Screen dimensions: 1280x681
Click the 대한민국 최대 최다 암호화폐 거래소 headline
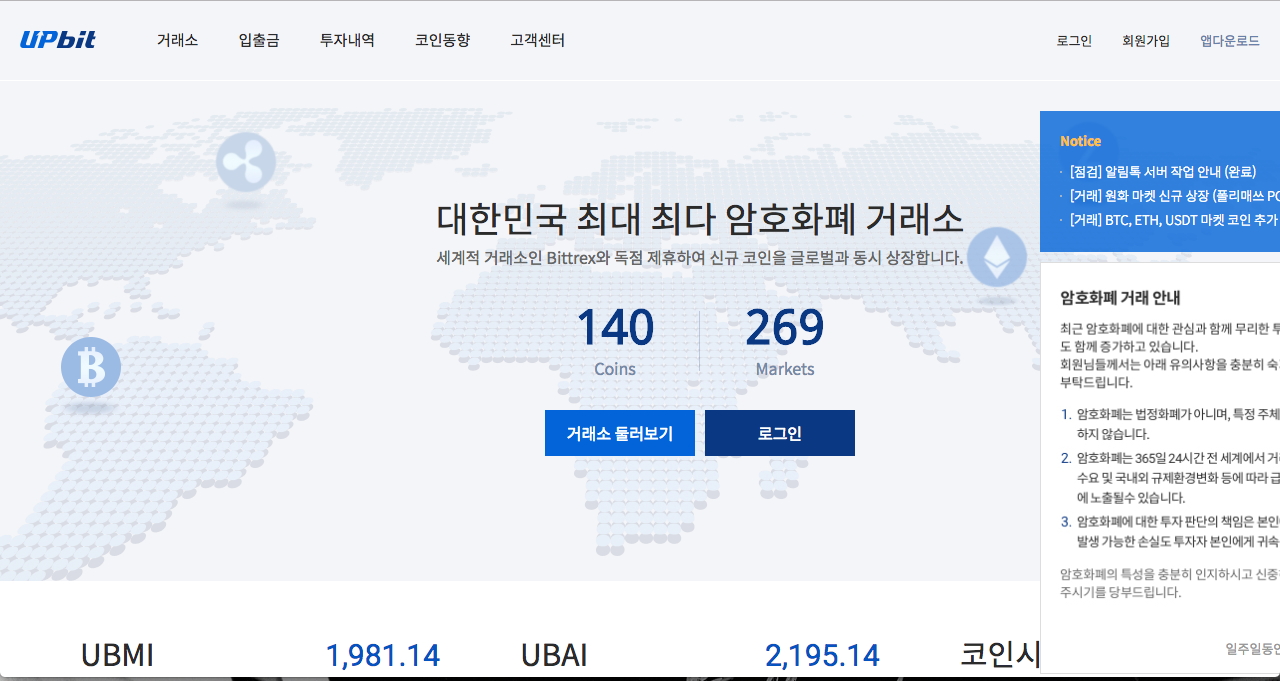point(700,217)
